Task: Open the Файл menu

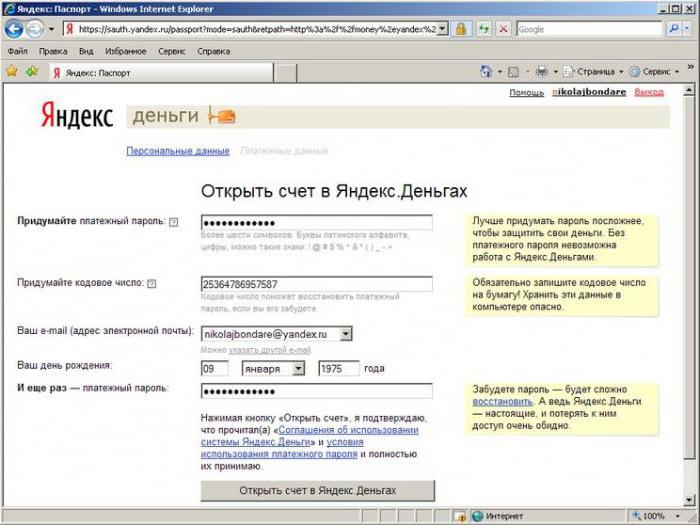Action: (17, 51)
